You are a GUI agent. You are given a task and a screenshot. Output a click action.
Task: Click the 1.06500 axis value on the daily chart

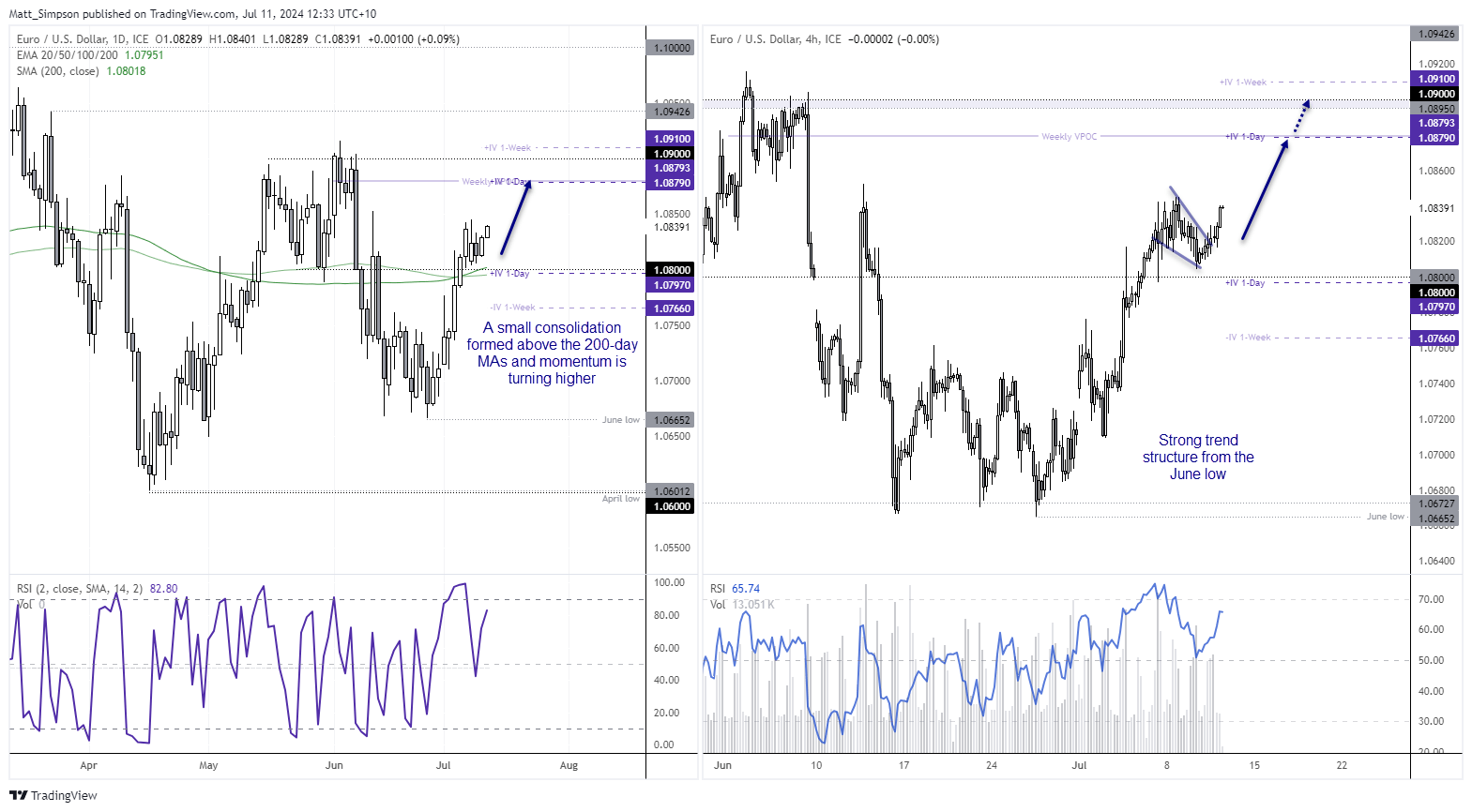[x=672, y=436]
